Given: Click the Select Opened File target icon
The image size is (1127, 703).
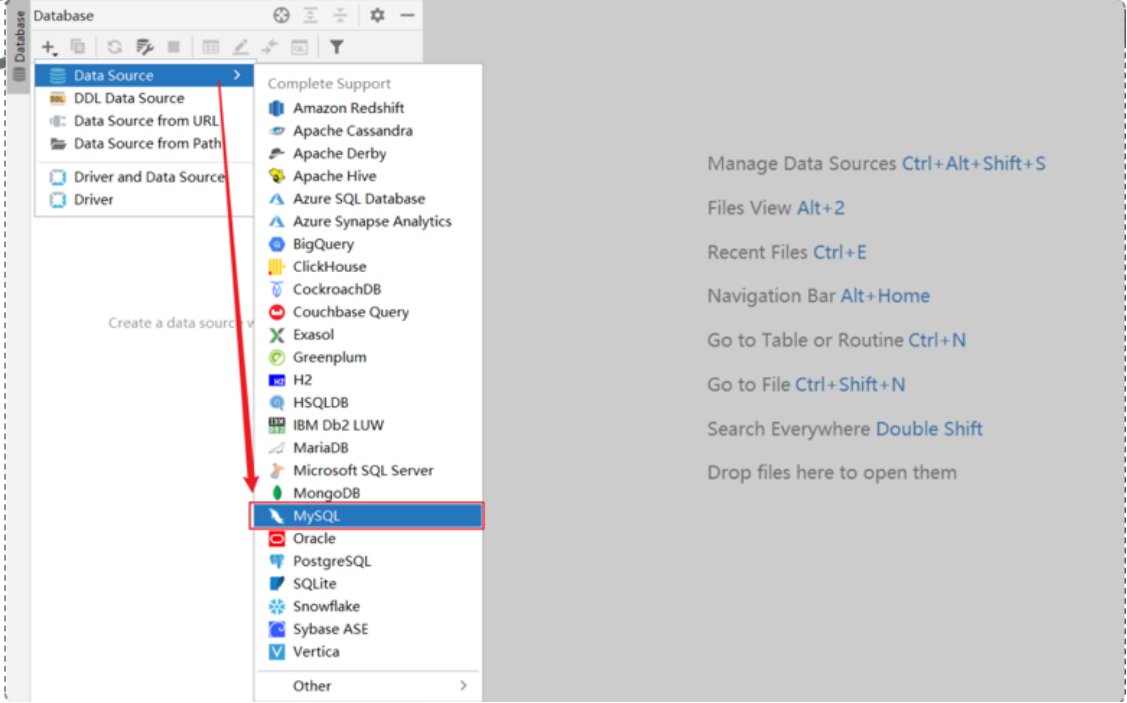Looking at the screenshot, I should coord(281,15).
